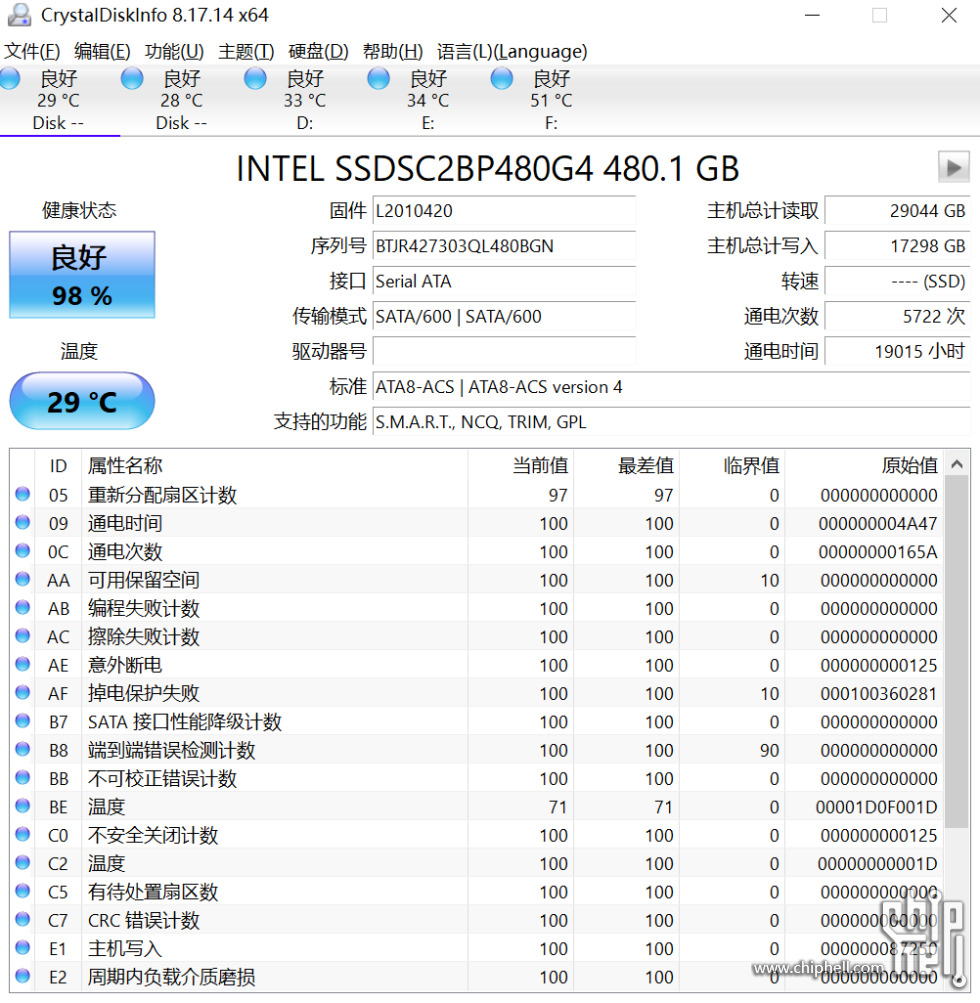Click status dot of attribute 0C row

tap(22, 551)
